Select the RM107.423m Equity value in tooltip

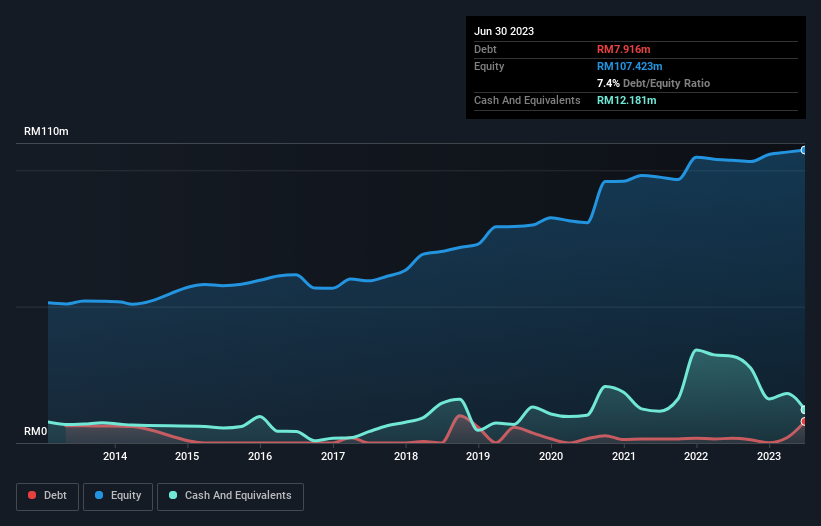630,66
